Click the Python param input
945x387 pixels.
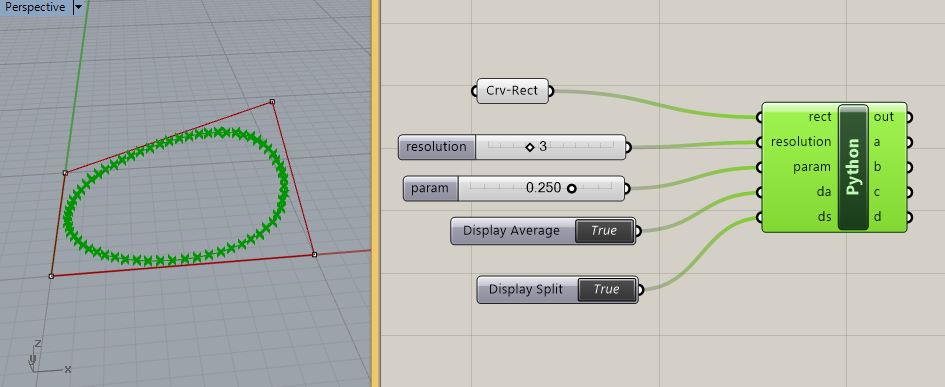pyautogui.click(x=812, y=167)
